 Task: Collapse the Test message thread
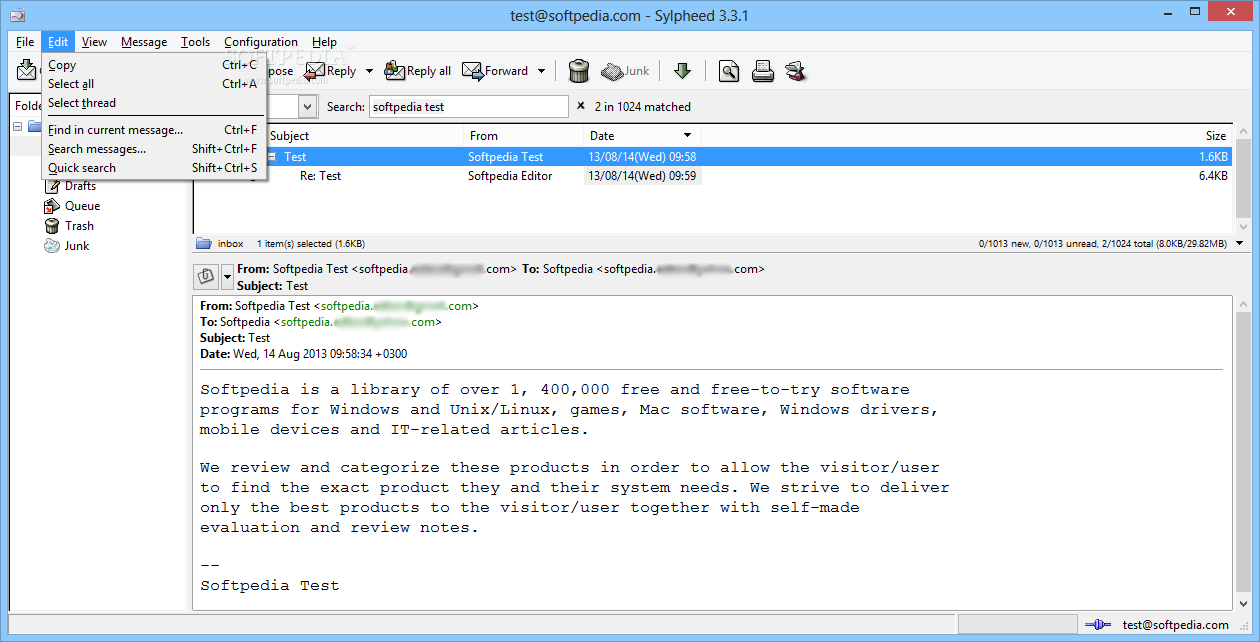click(271, 157)
